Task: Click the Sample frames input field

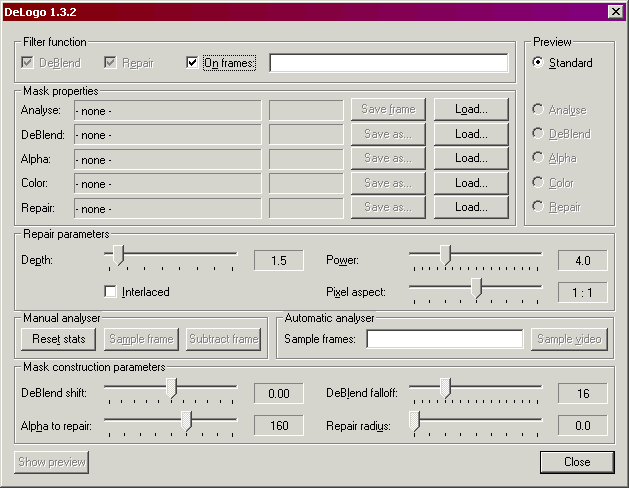Action: pos(445,339)
